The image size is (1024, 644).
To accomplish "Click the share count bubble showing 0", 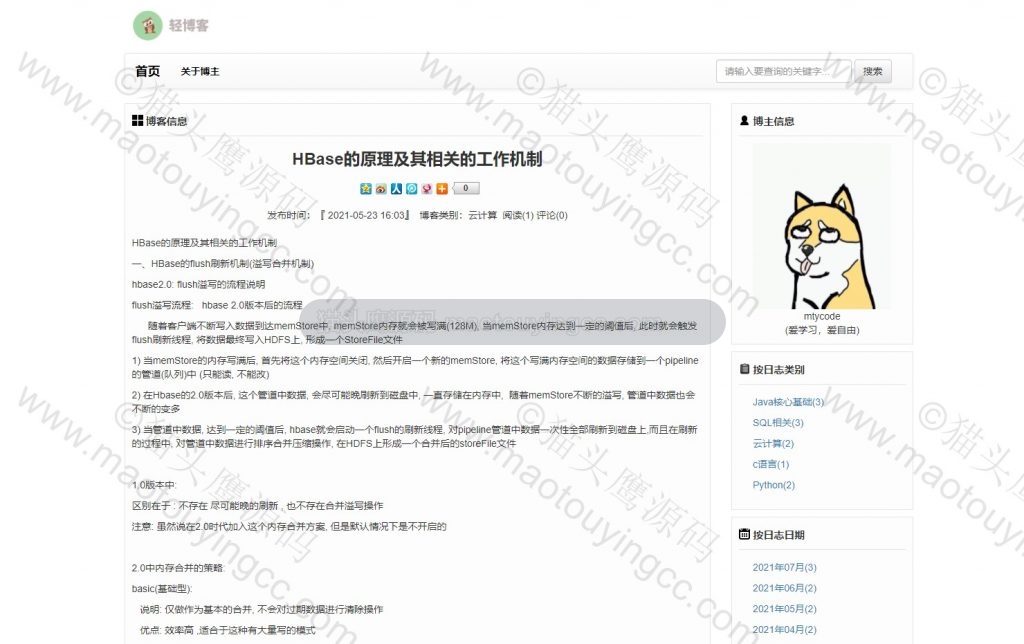I will tap(466, 188).
